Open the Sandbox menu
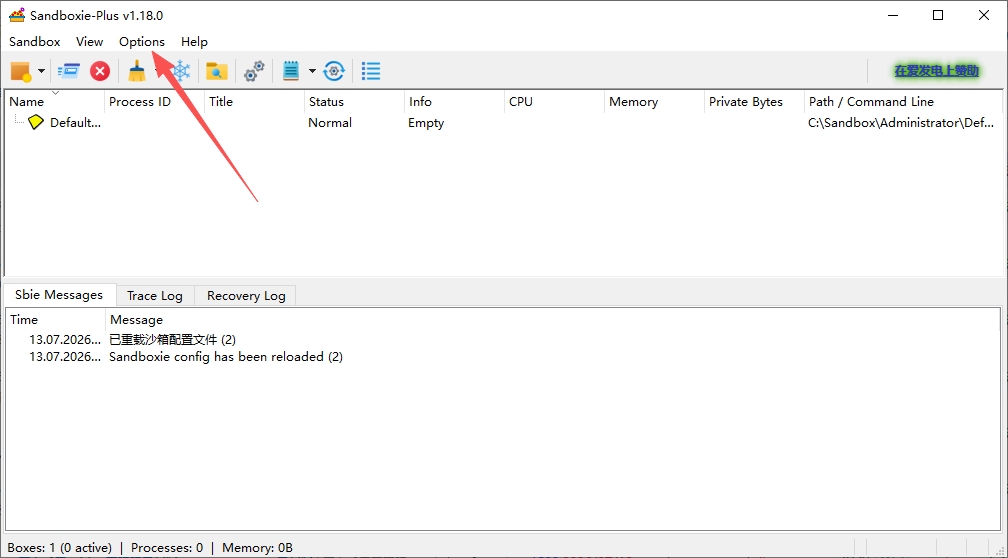The height and width of the screenshot is (558, 1008). tap(35, 42)
